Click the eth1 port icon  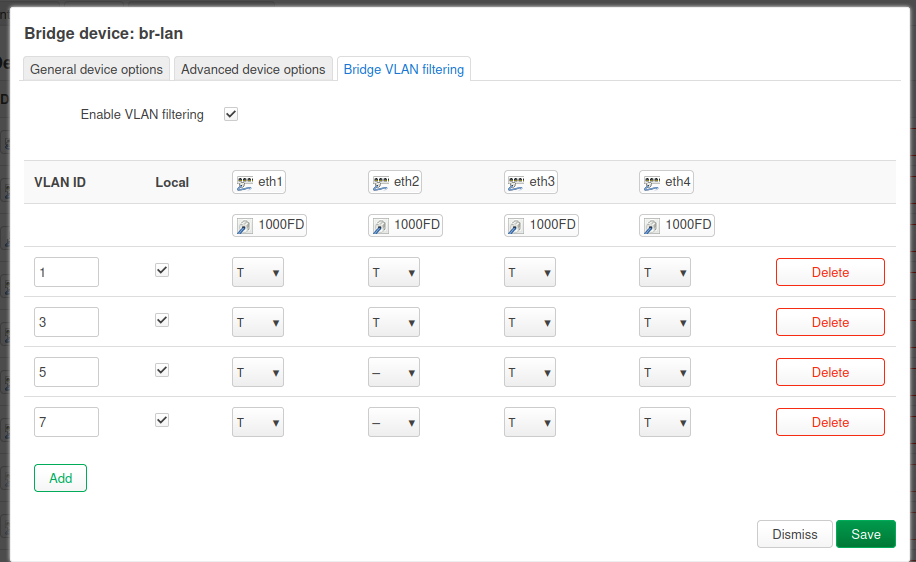tap(245, 182)
